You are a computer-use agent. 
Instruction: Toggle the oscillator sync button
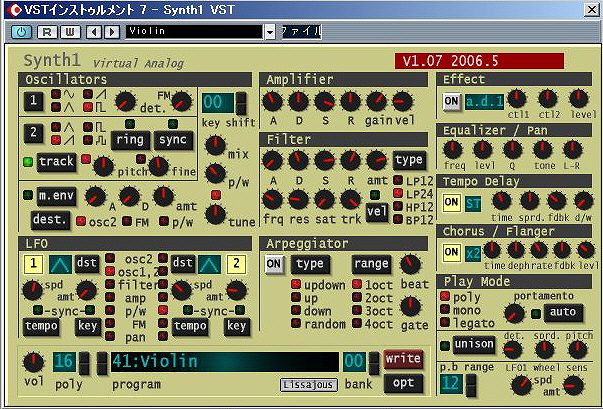coord(173,140)
